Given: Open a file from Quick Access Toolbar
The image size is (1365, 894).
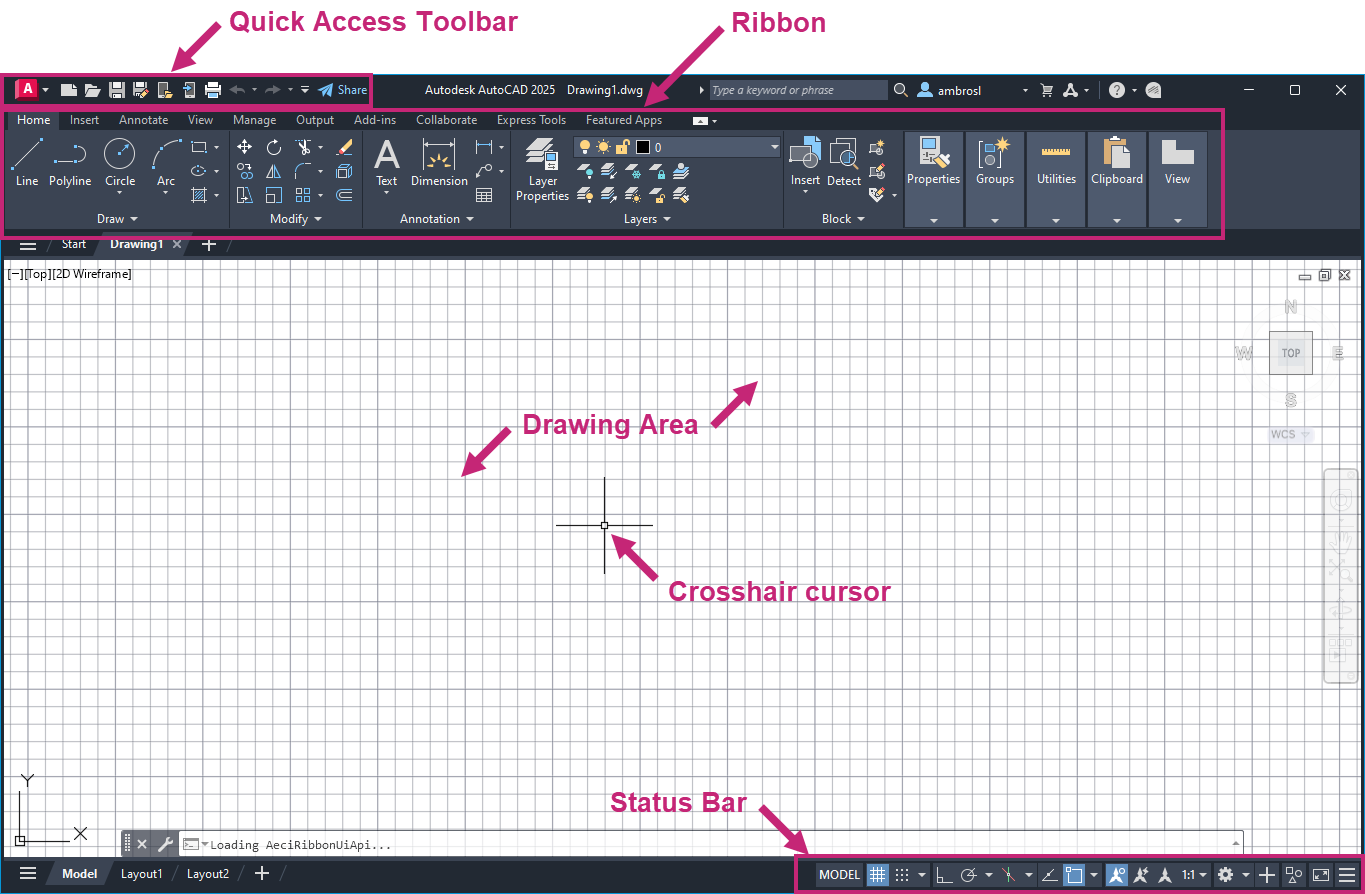Looking at the screenshot, I should click(92, 90).
